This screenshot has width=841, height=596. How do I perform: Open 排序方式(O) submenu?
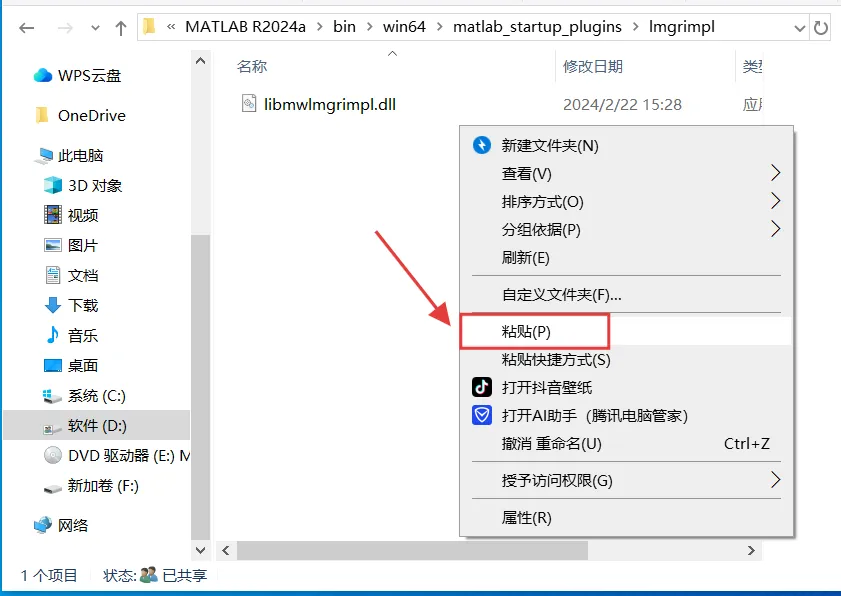626,201
